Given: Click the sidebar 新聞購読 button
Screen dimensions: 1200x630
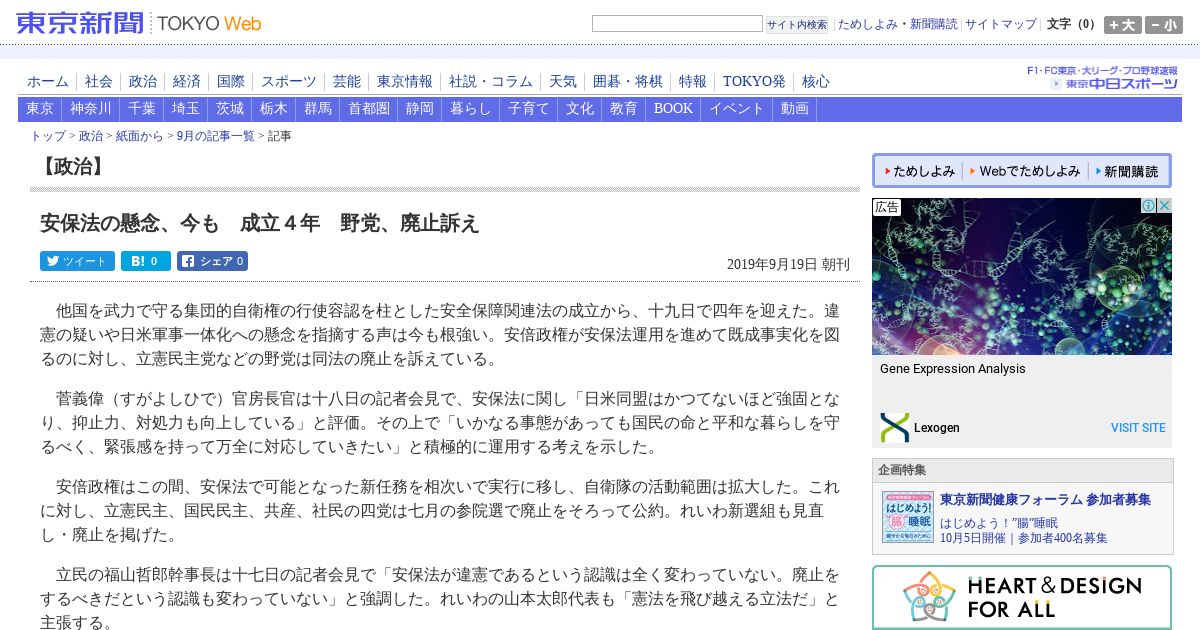Looking at the screenshot, I should pos(1127,171).
